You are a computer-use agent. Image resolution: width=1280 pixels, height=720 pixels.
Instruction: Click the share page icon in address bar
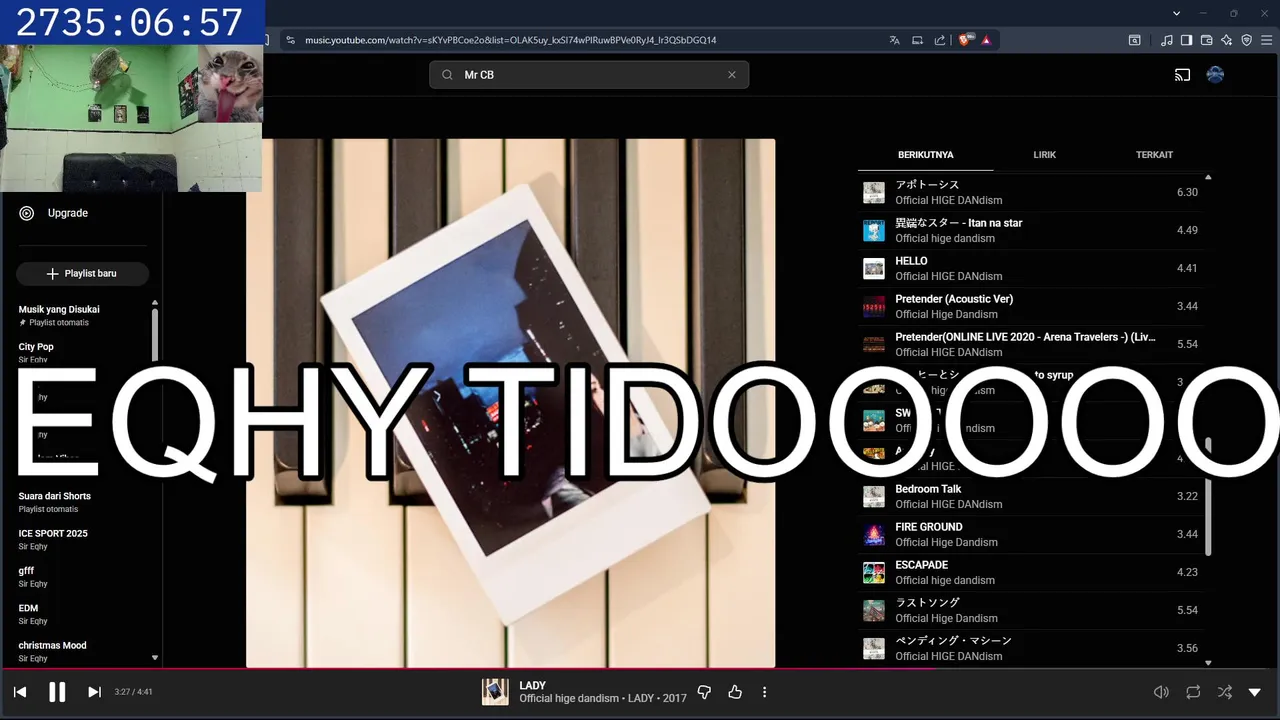(940, 40)
